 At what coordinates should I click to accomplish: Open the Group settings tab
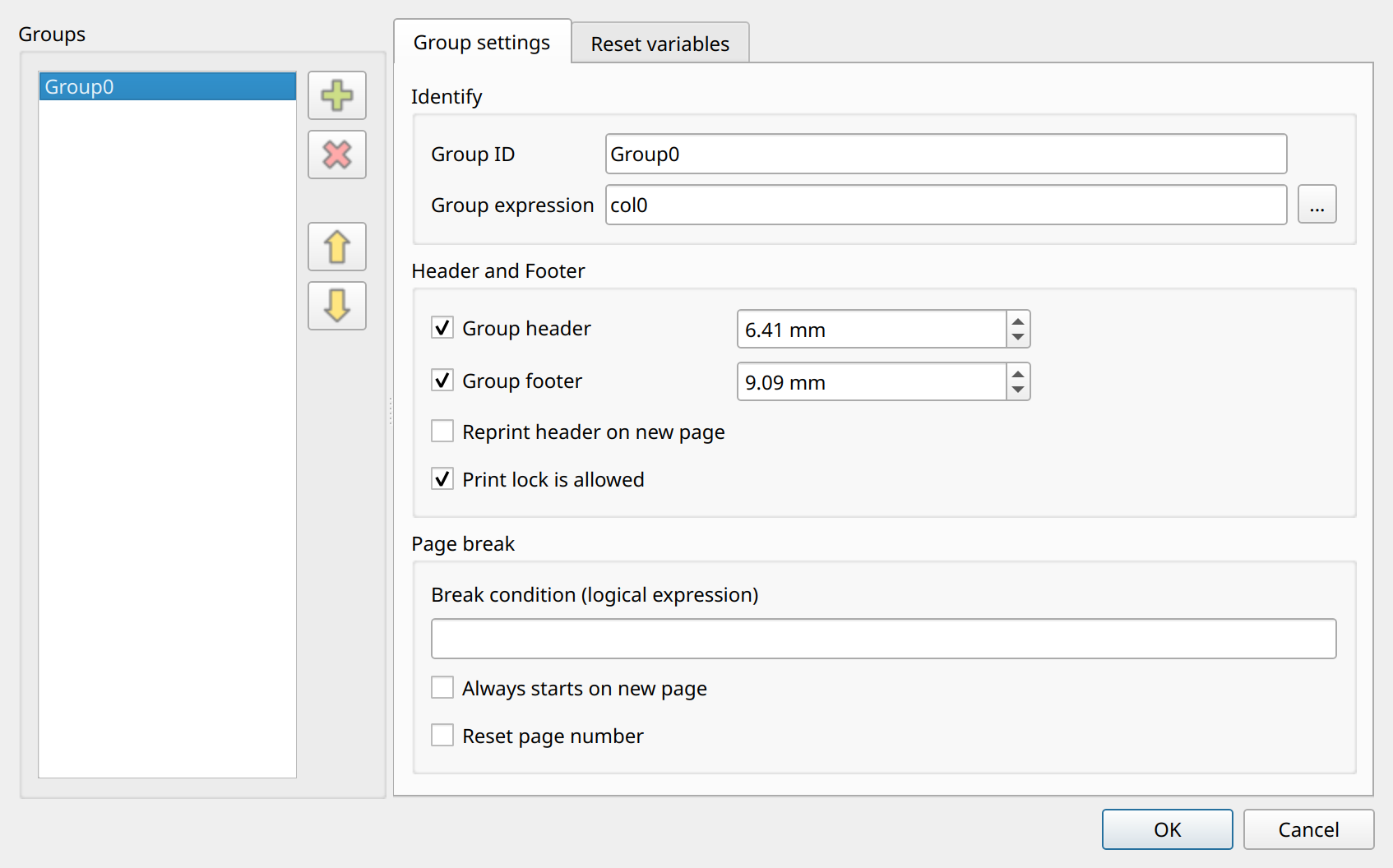(x=482, y=42)
